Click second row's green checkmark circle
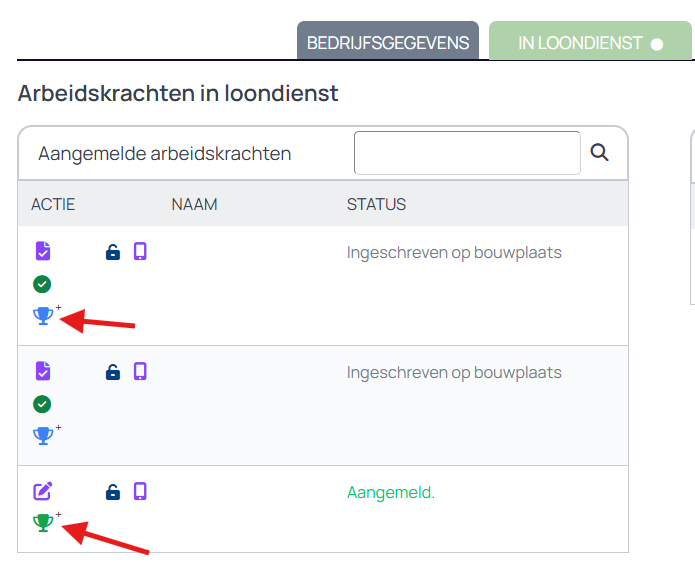The image size is (695, 577). pos(42,404)
